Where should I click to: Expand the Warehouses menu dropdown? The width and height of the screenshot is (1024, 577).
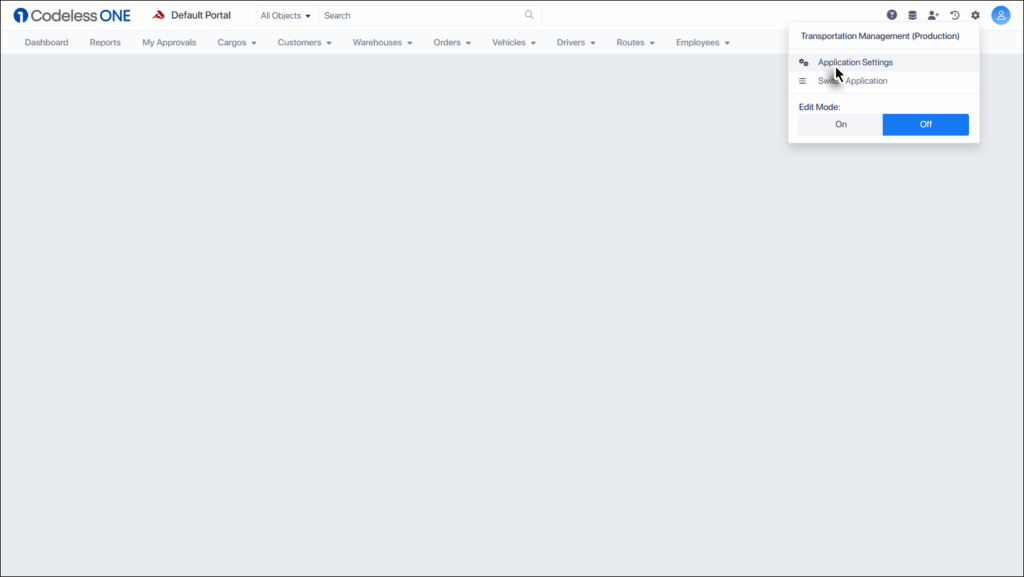point(382,43)
